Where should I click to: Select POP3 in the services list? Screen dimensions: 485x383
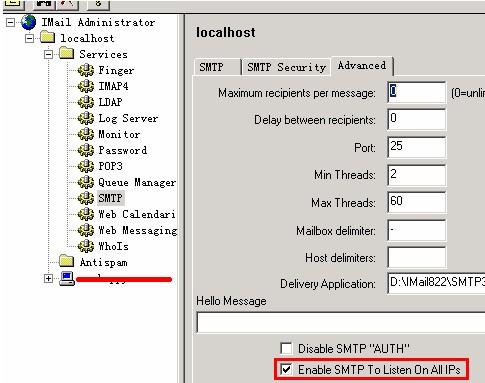[110, 166]
